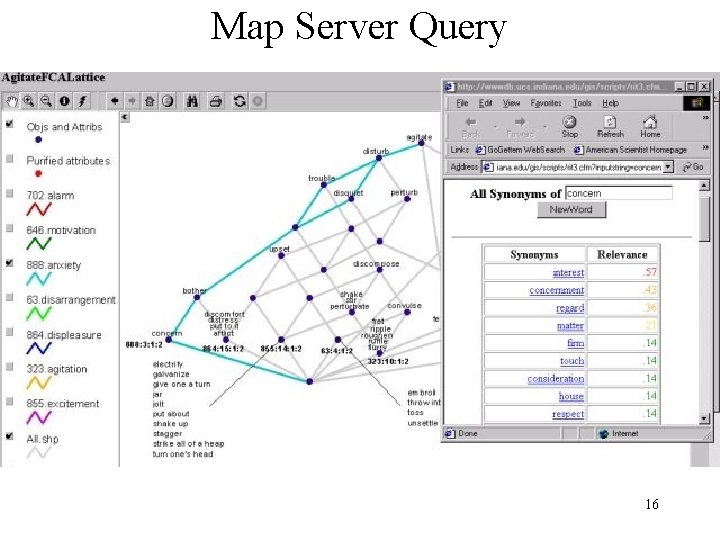Select the identify info tool
This screenshot has width=720, height=540.
tap(64, 101)
